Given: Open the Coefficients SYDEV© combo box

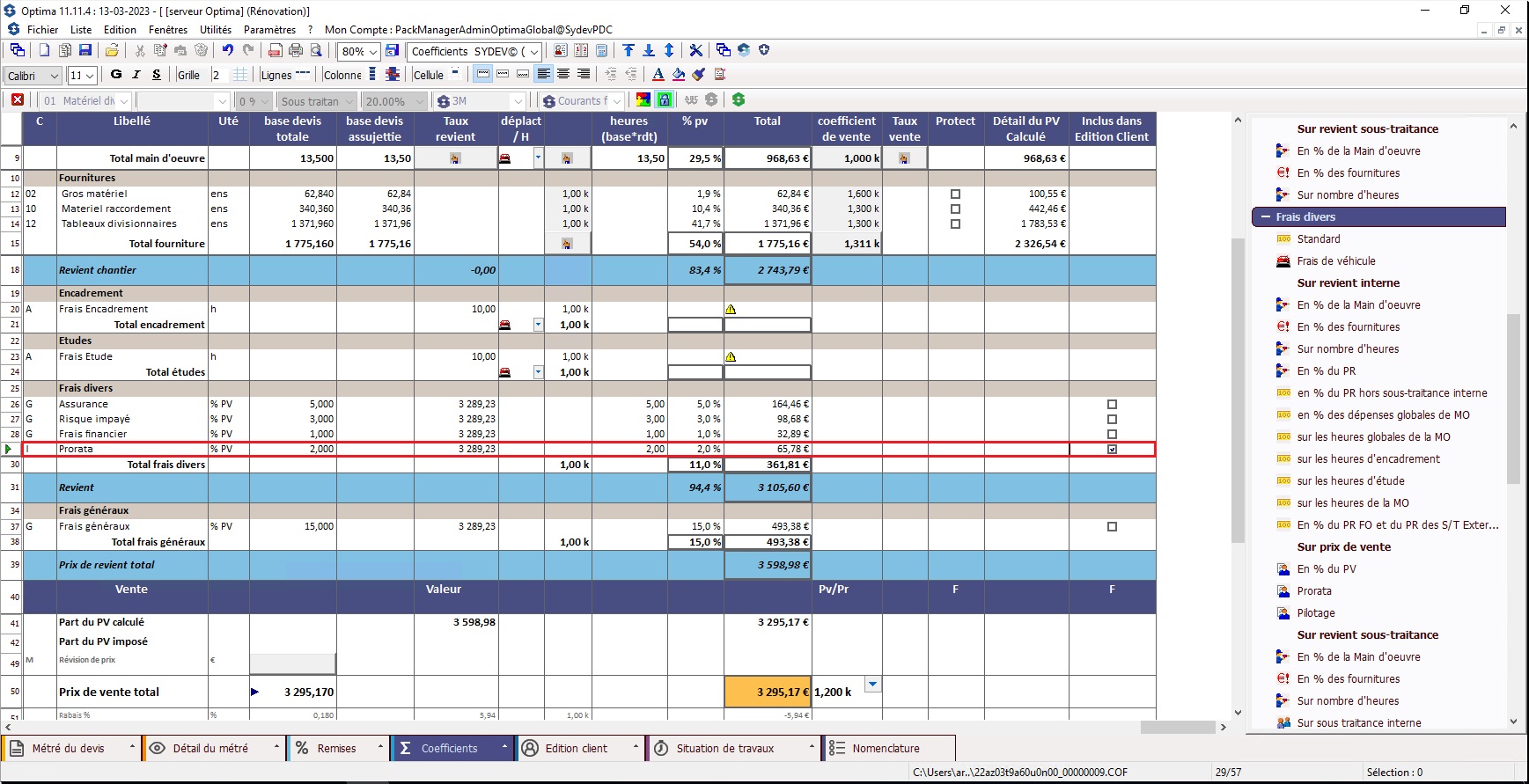Looking at the screenshot, I should (533, 51).
